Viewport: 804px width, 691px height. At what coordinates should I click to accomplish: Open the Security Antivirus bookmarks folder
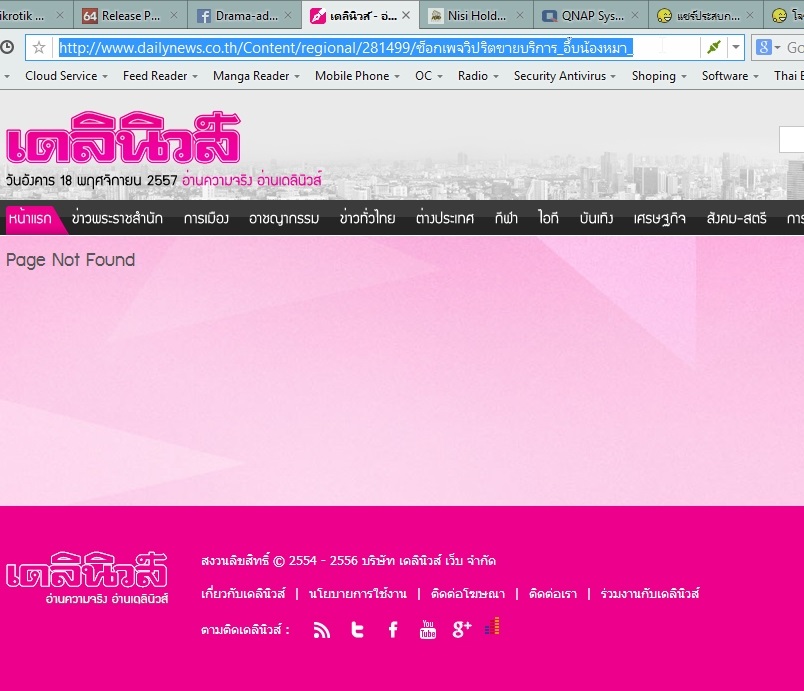(x=565, y=76)
